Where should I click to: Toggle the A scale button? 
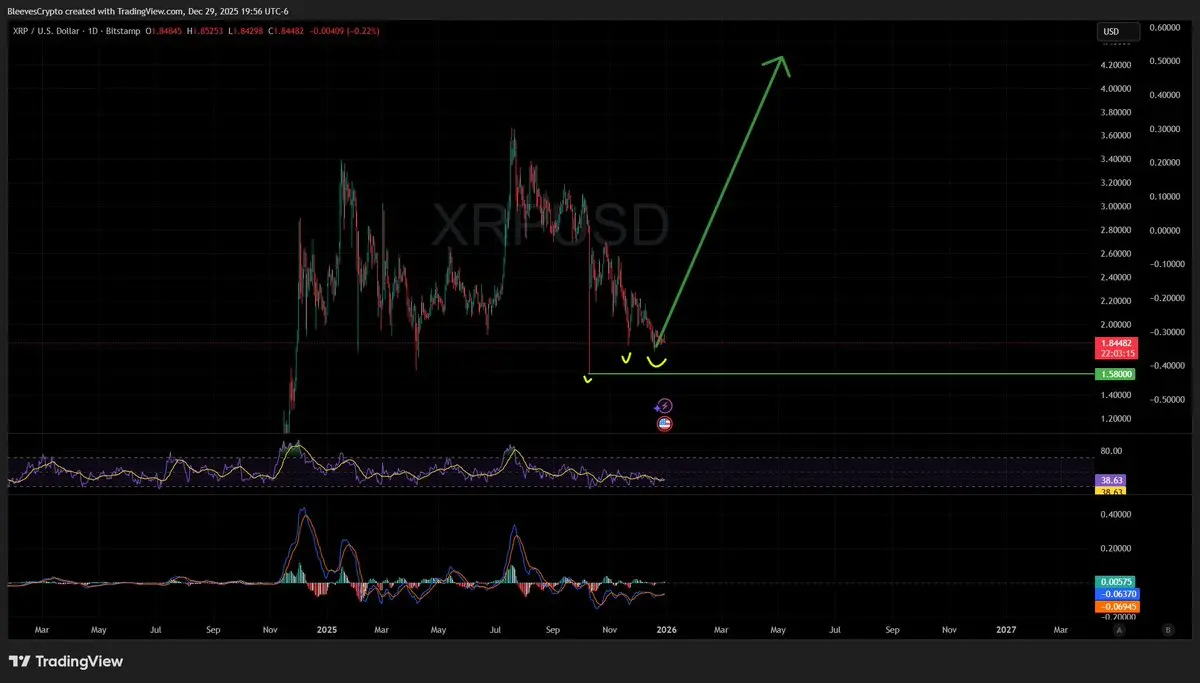[x=1120, y=630]
